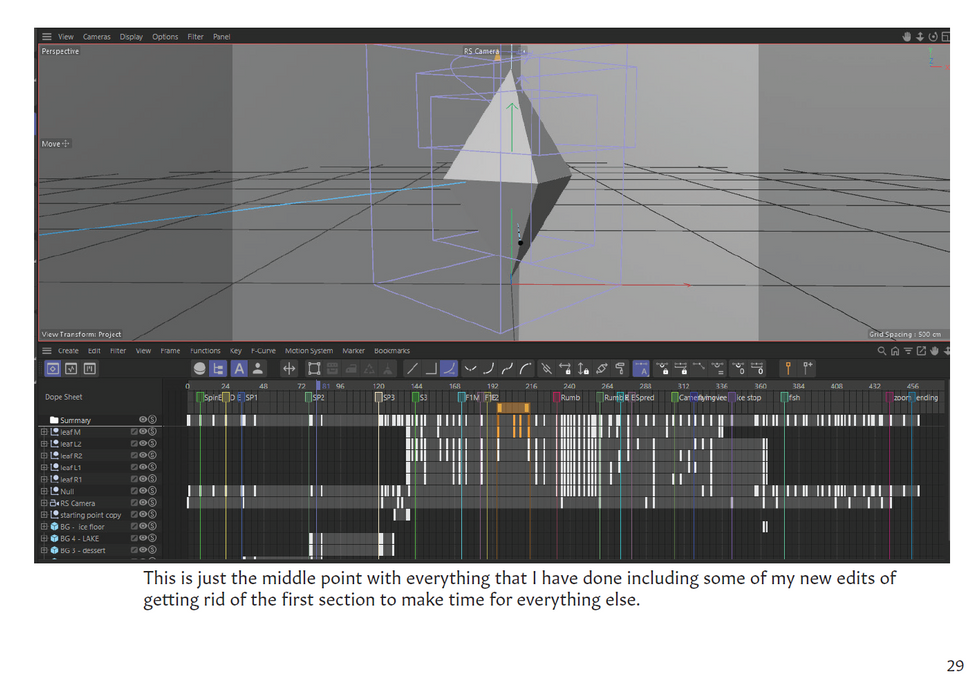Click the paint roller icon in toolbar
This screenshot has height=683, width=979.
[x=620, y=369]
